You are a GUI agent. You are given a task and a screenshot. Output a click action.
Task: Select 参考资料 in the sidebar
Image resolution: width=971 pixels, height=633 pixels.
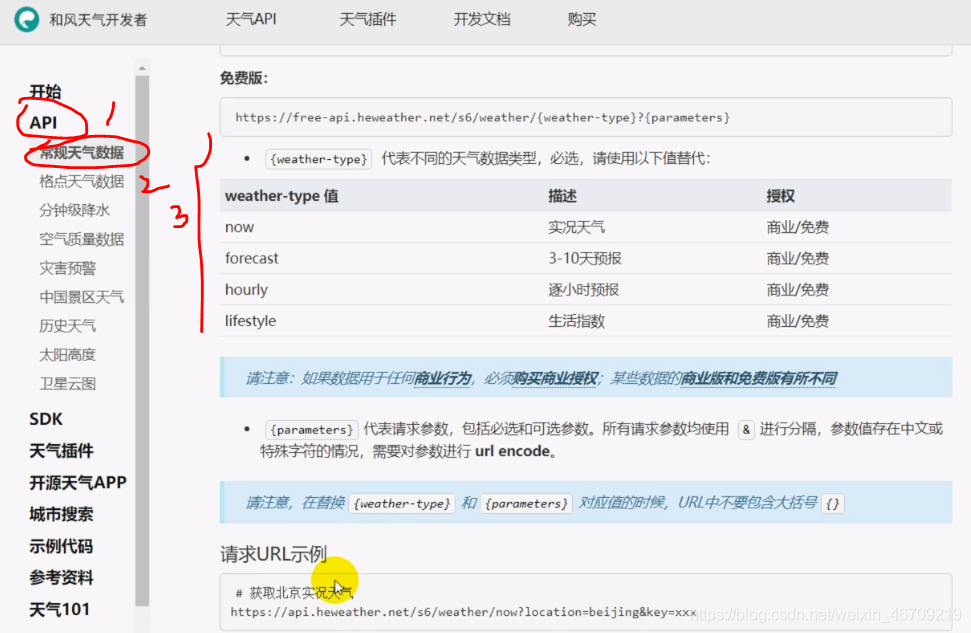(61, 578)
